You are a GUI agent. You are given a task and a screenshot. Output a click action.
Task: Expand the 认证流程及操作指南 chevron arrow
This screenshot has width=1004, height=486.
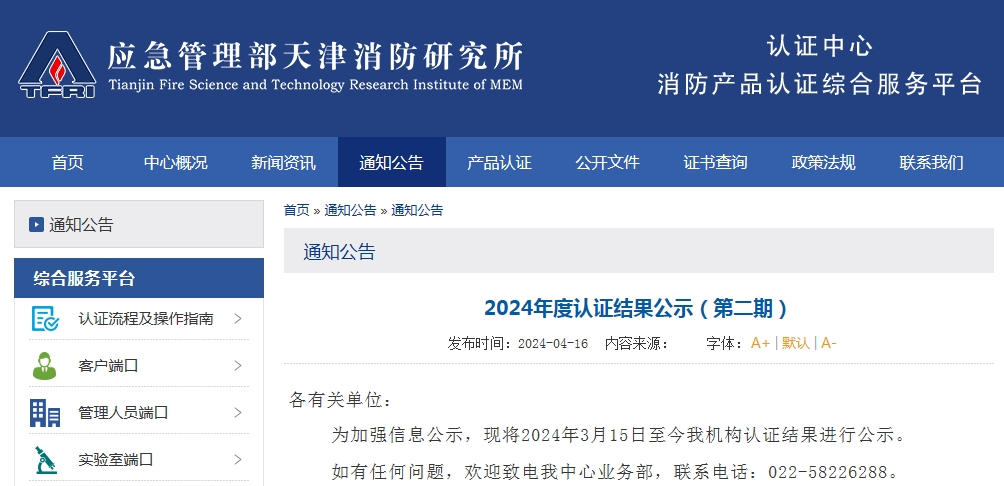(x=238, y=319)
